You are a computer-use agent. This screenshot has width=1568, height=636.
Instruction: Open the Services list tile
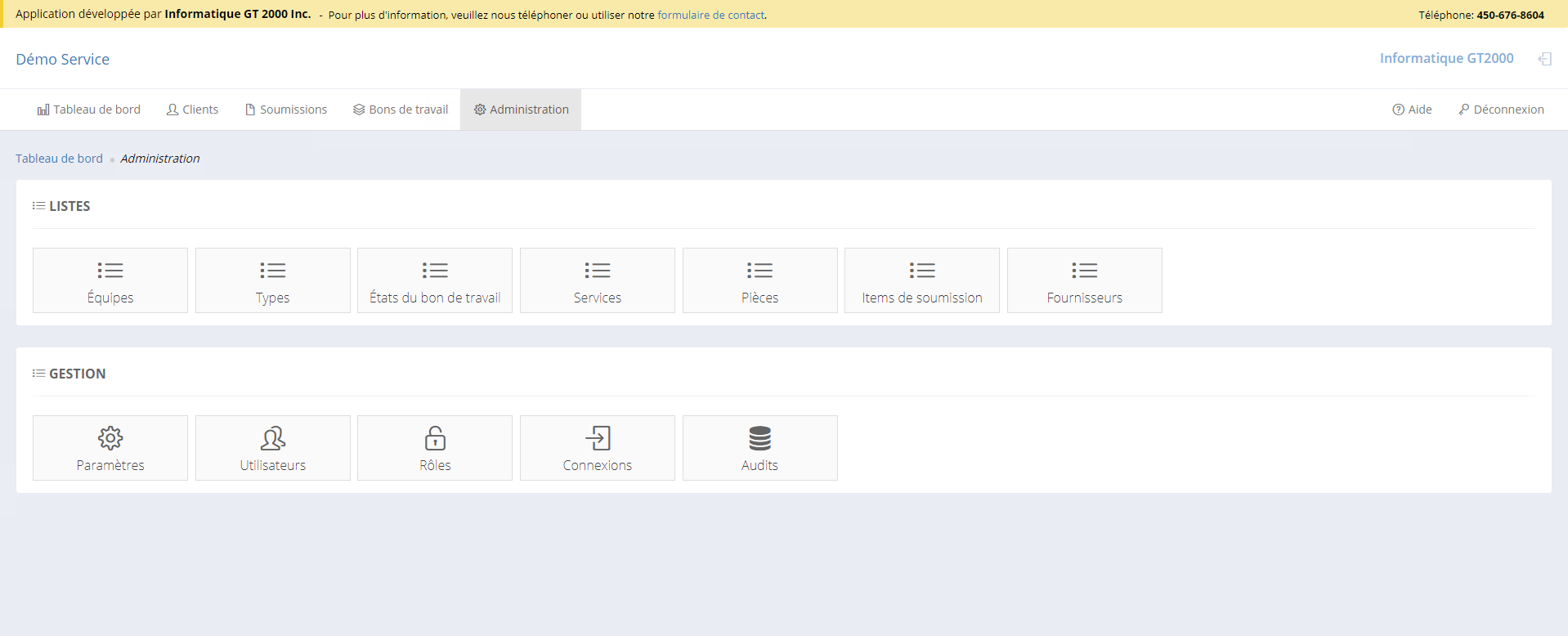click(x=598, y=281)
